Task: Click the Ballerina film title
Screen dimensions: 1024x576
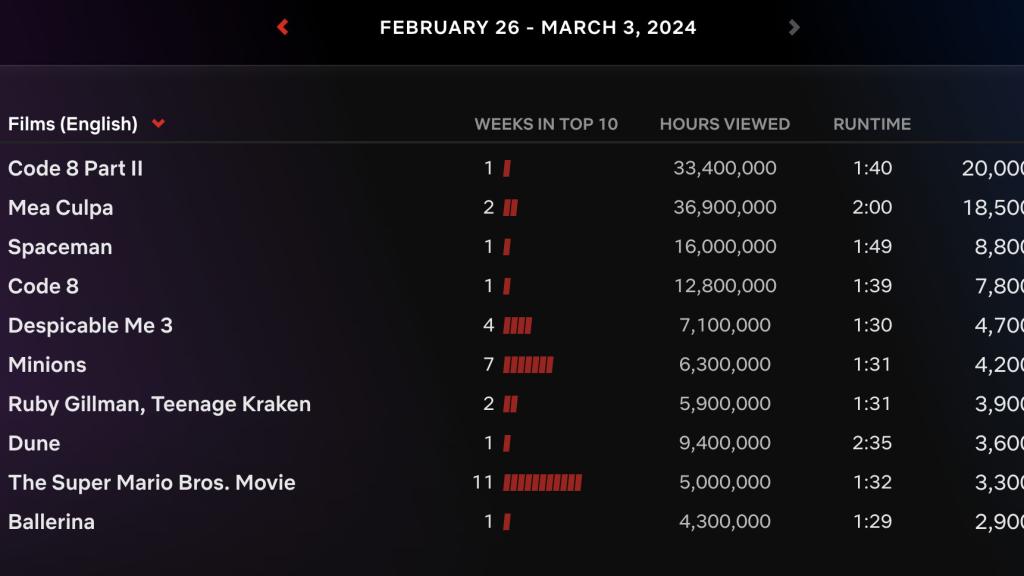Action: tap(50, 521)
